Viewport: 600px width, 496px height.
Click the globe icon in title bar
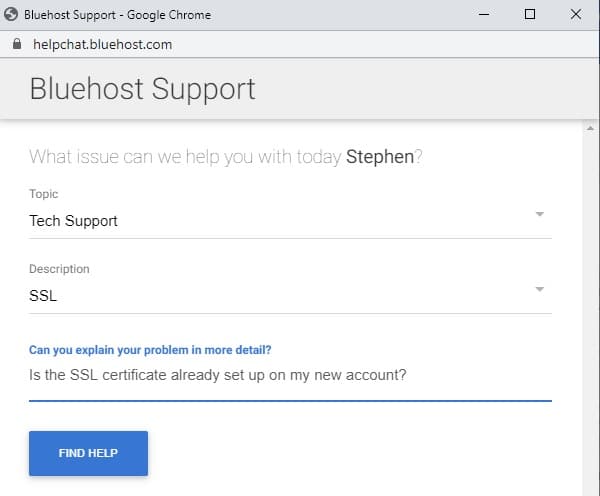click(11, 15)
